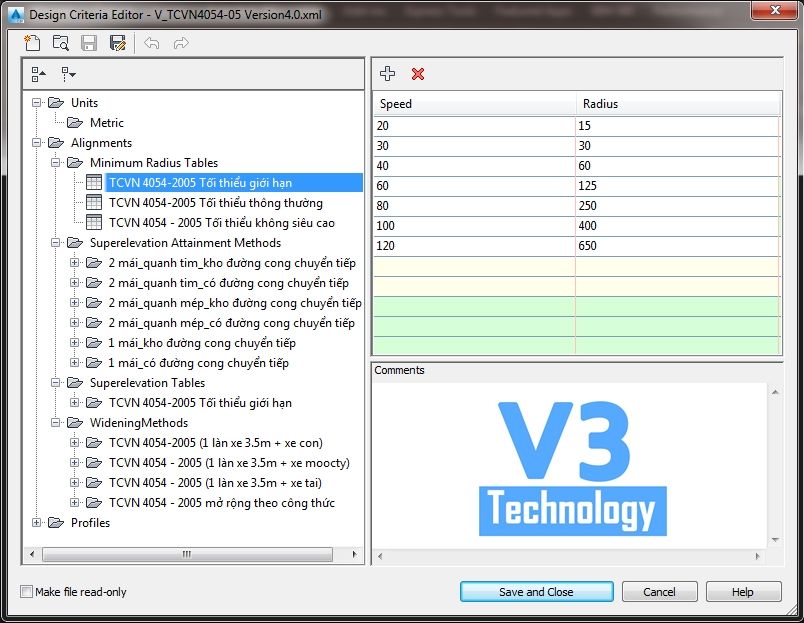This screenshot has width=804, height=623.
Task: Click the Speed cell with value 60
Action: pos(474,186)
